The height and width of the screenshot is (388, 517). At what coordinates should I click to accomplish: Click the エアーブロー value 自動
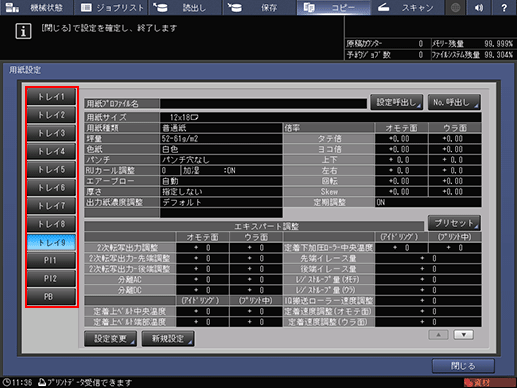[221, 181]
